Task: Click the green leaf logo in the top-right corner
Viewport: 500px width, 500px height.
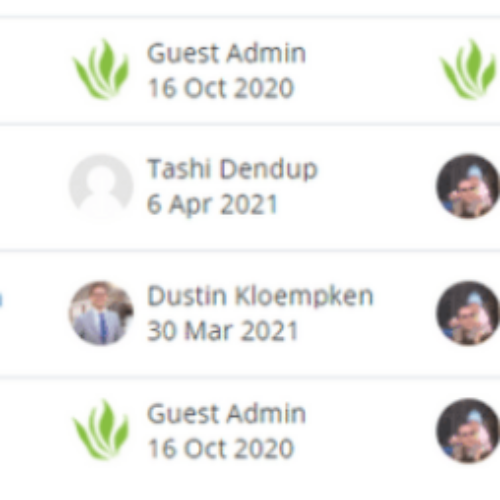Action: [x=469, y=69]
